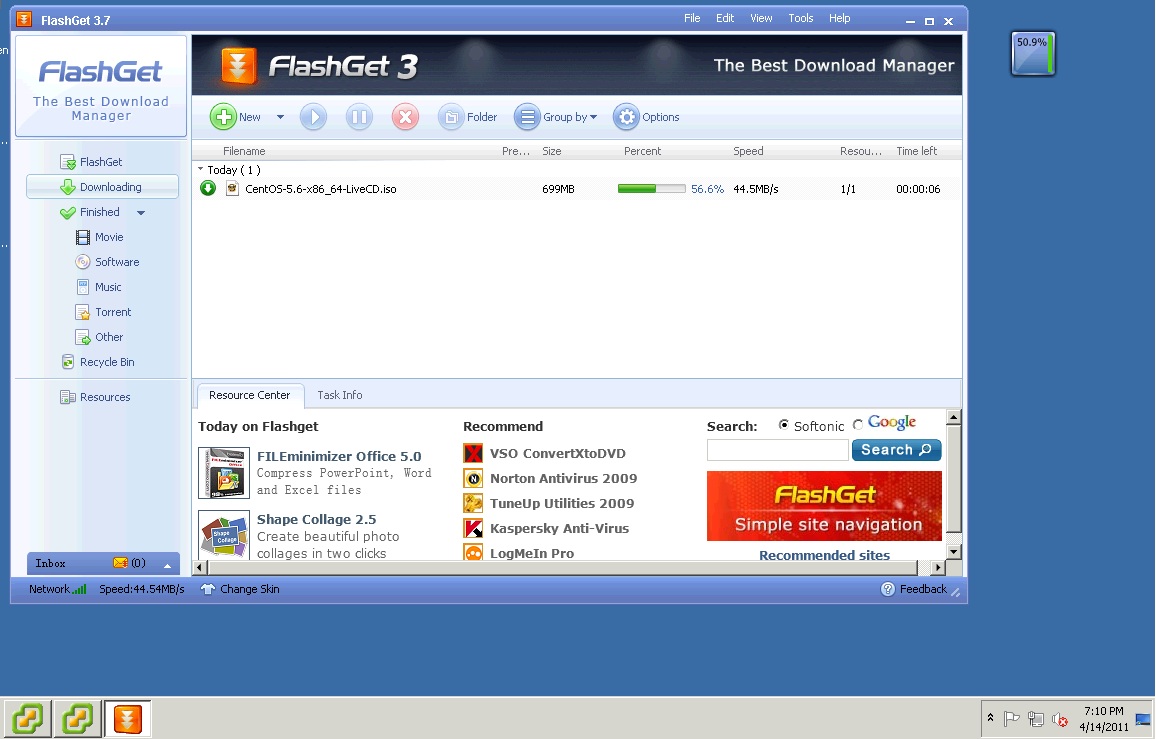The image size is (1156, 739).
Task: Select the Softonic search radio button
Action: (784, 425)
